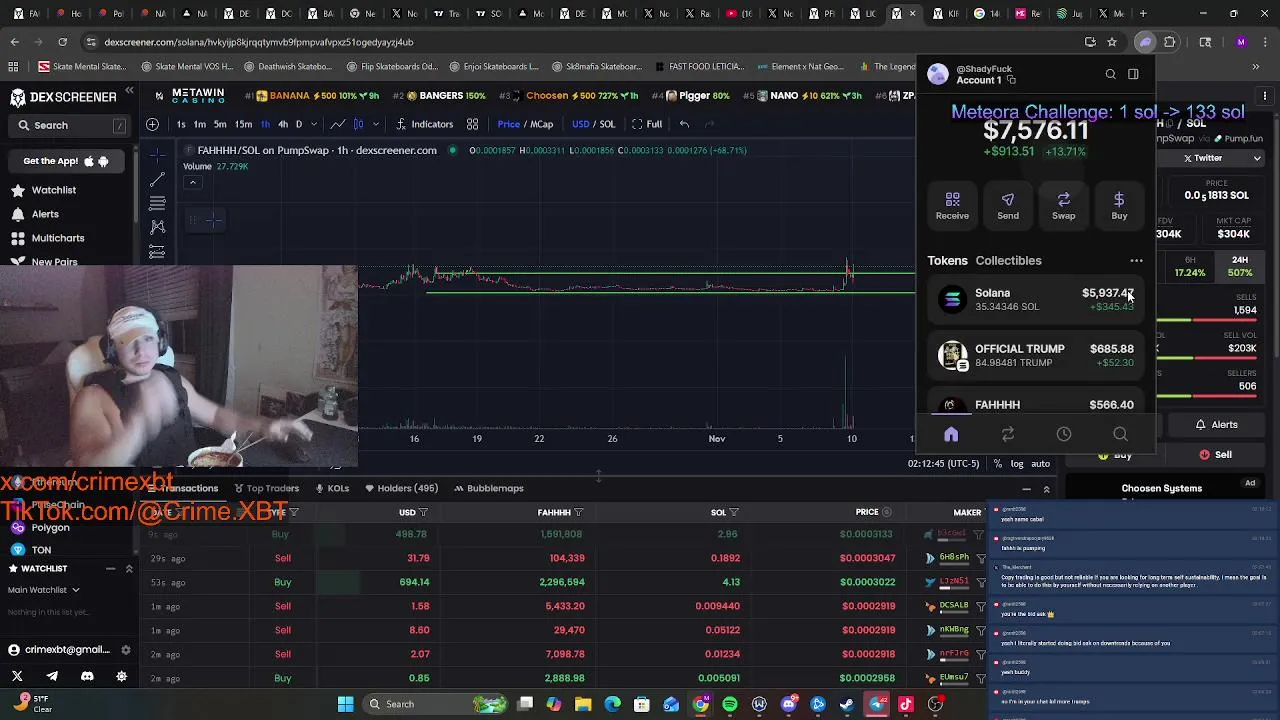Open wallet explore search bottom icon
The height and width of the screenshot is (720, 1280).
click(1120, 434)
